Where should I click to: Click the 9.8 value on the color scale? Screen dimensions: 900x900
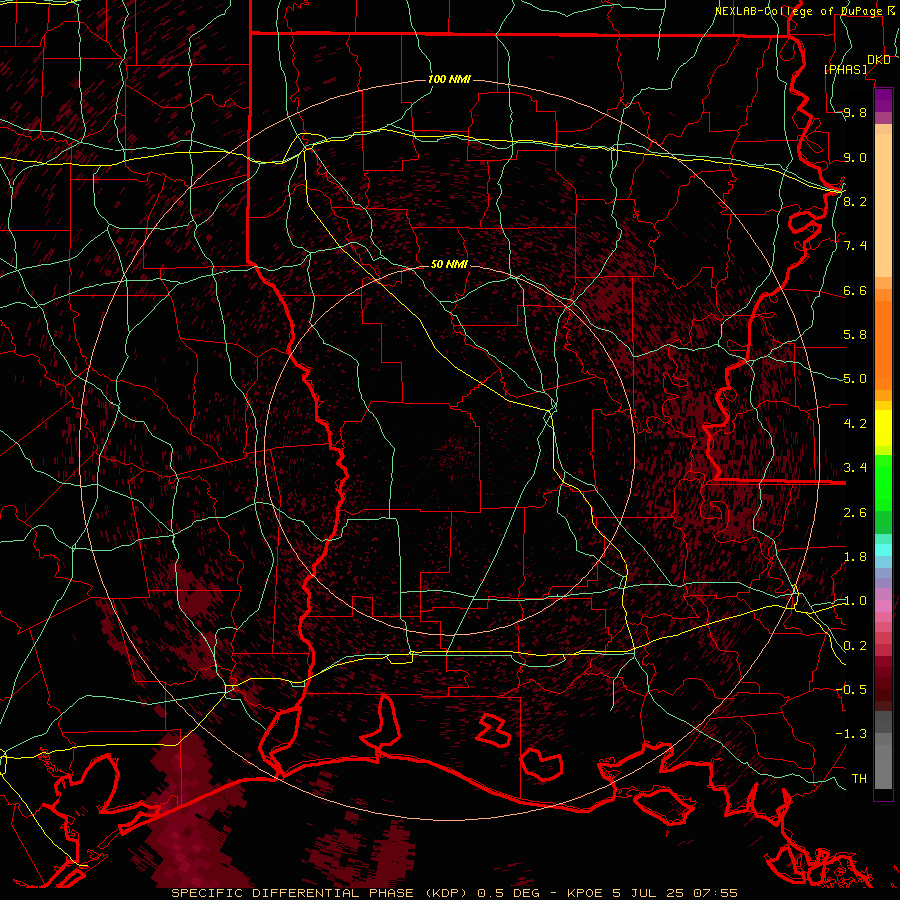855,113
